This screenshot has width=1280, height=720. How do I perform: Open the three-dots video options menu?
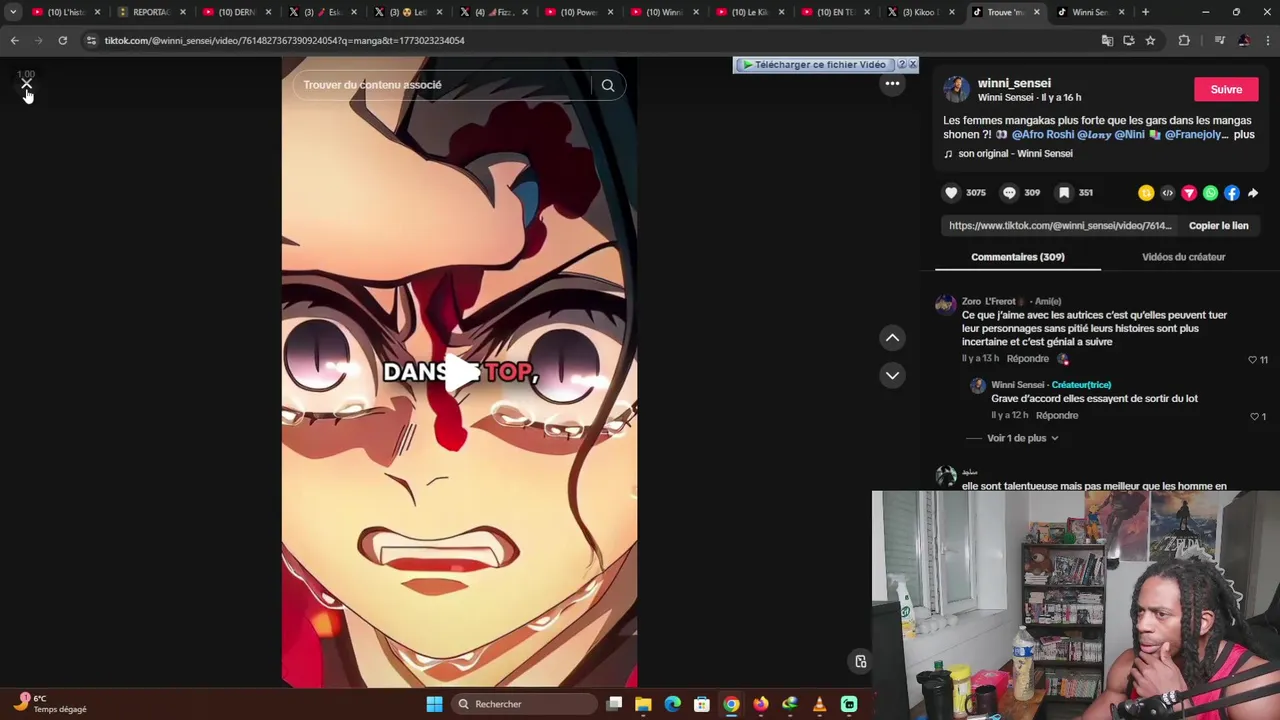[x=892, y=84]
